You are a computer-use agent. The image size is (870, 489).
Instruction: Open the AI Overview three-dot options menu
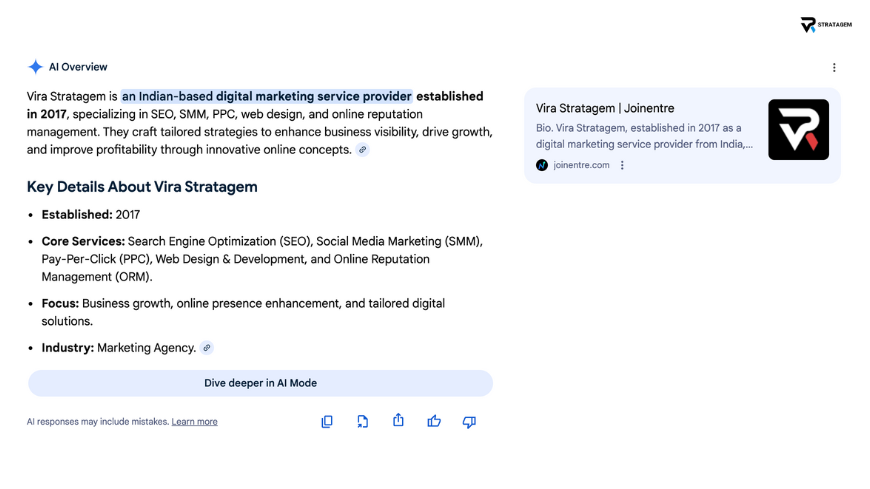pyautogui.click(x=834, y=68)
